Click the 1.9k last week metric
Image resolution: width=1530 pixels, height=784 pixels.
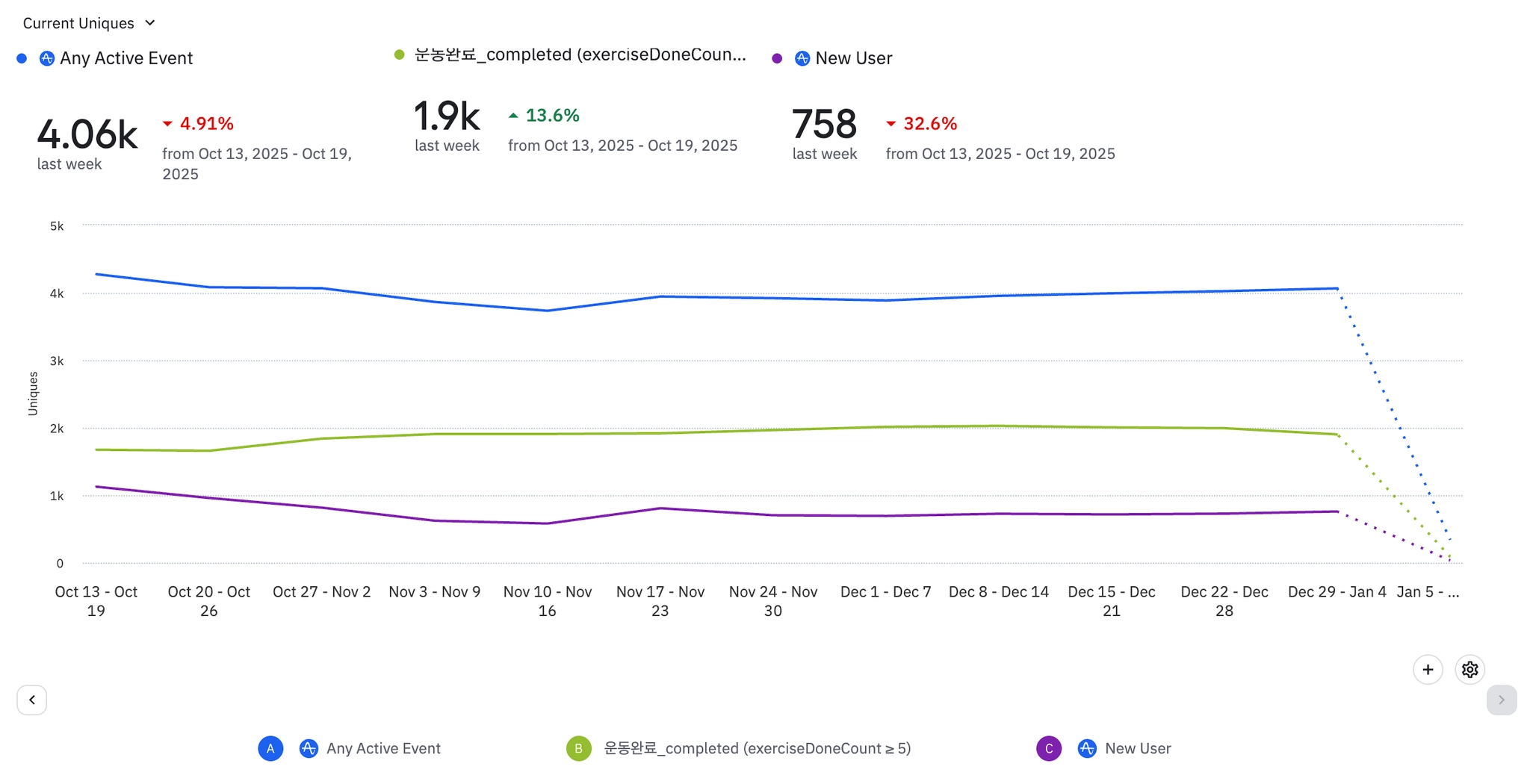(x=446, y=116)
